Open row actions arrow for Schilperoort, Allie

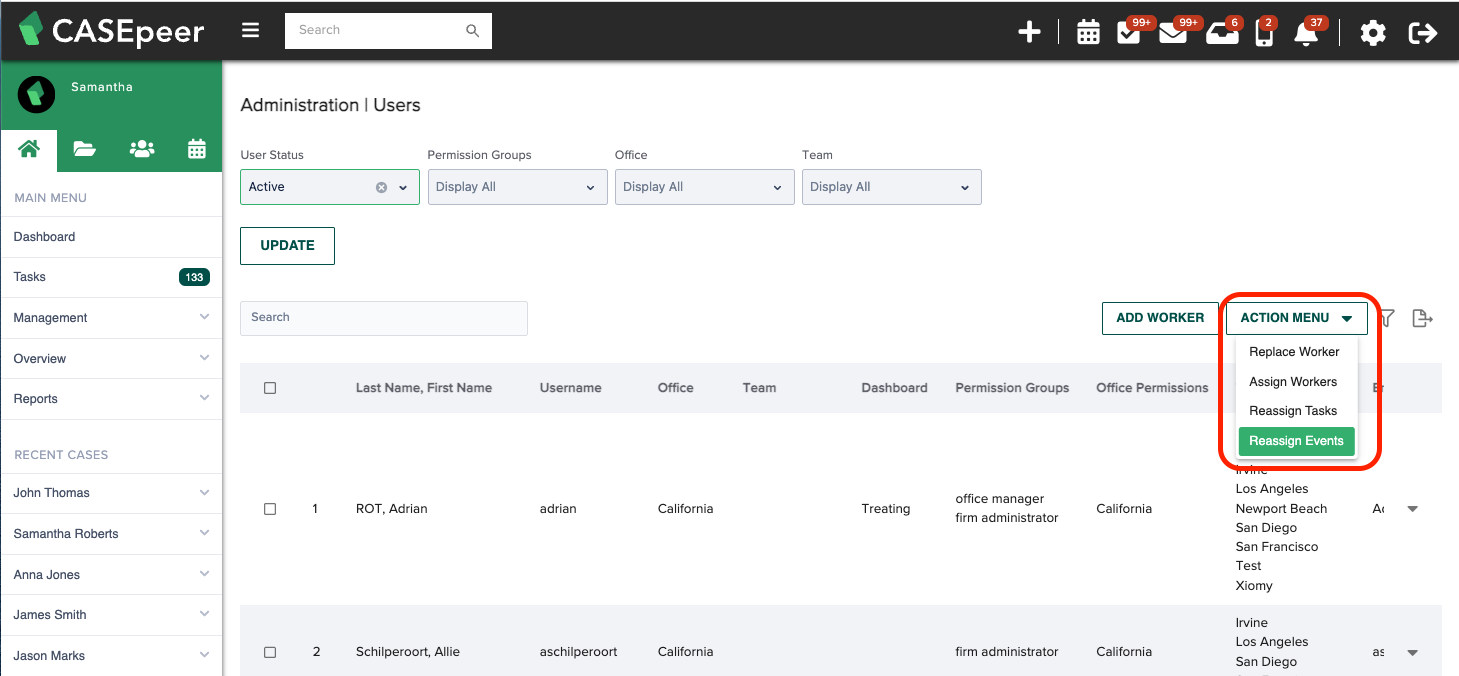[1413, 652]
